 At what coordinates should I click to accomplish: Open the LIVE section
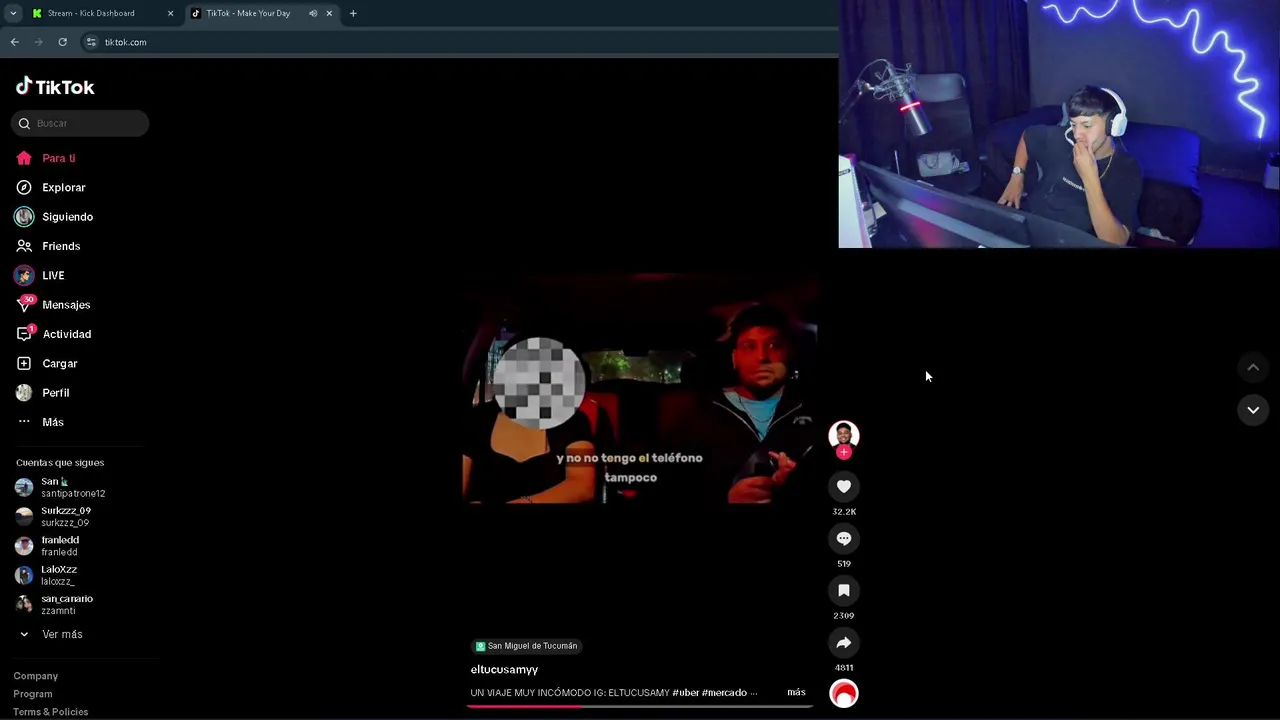[40, 275]
